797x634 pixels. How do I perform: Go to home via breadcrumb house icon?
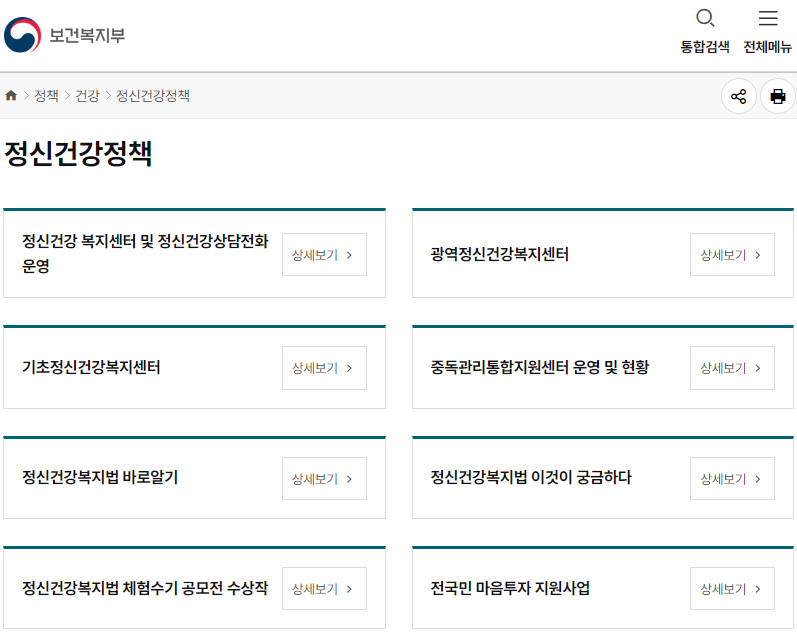(x=11, y=95)
